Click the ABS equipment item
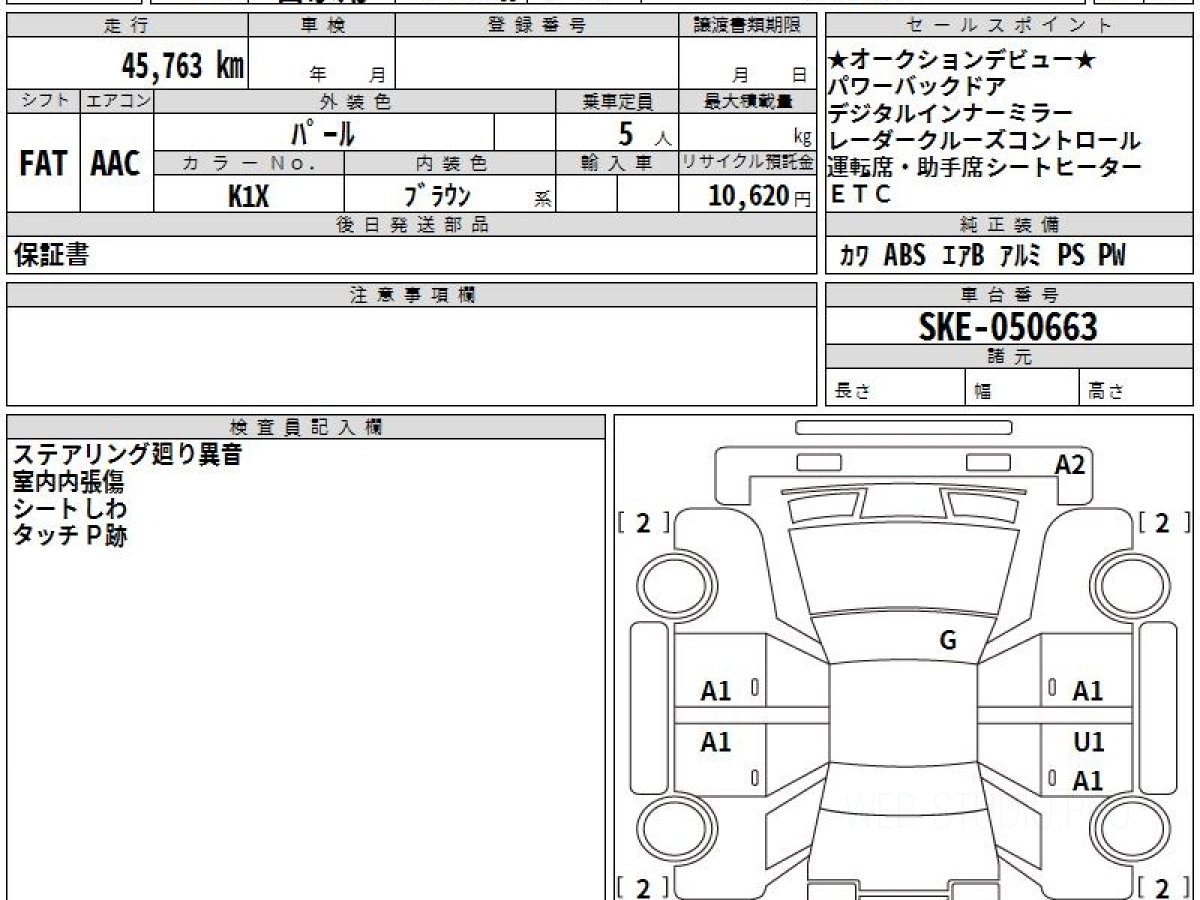The height and width of the screenshot is (900, 1200). click(x=905, y=256)
